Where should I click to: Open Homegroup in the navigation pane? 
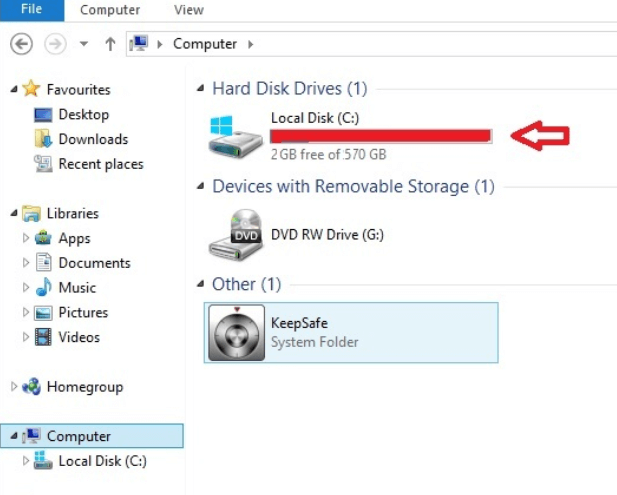[85, 387]
